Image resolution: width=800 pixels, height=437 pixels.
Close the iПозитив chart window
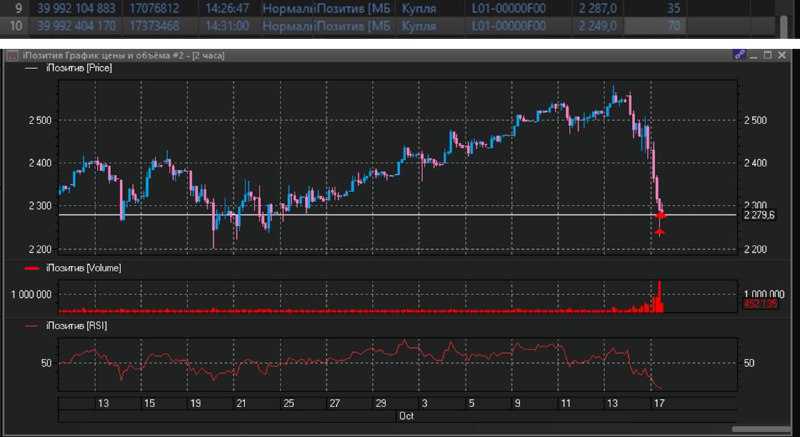[x=782, y=55]
